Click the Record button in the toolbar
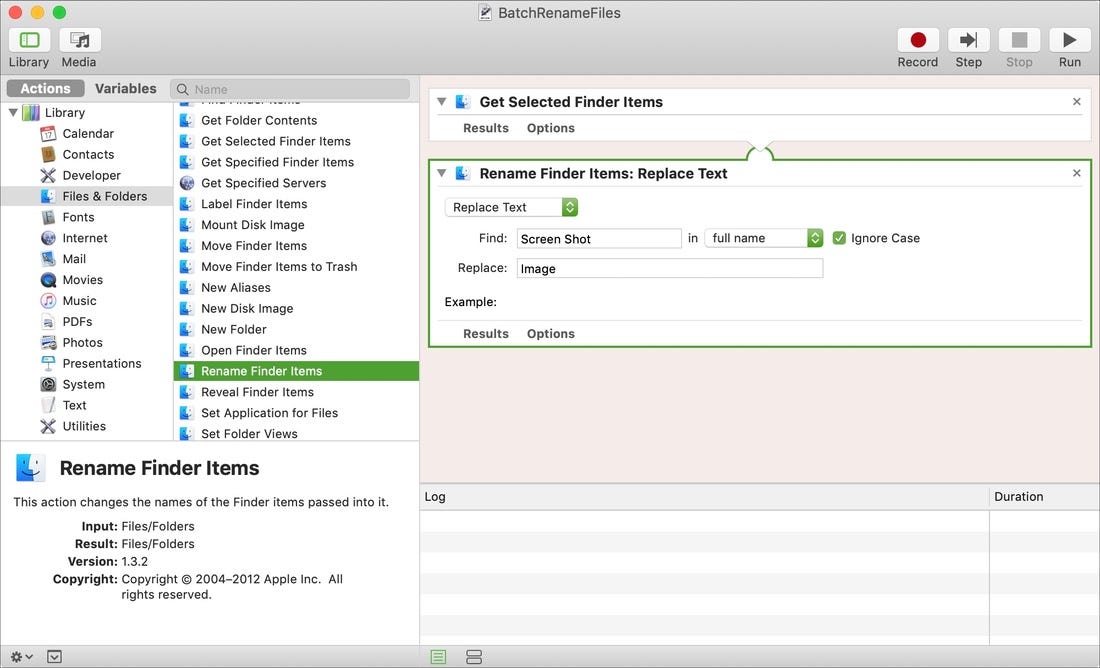Screen dimensions: 1100x668 click(918, 40)
